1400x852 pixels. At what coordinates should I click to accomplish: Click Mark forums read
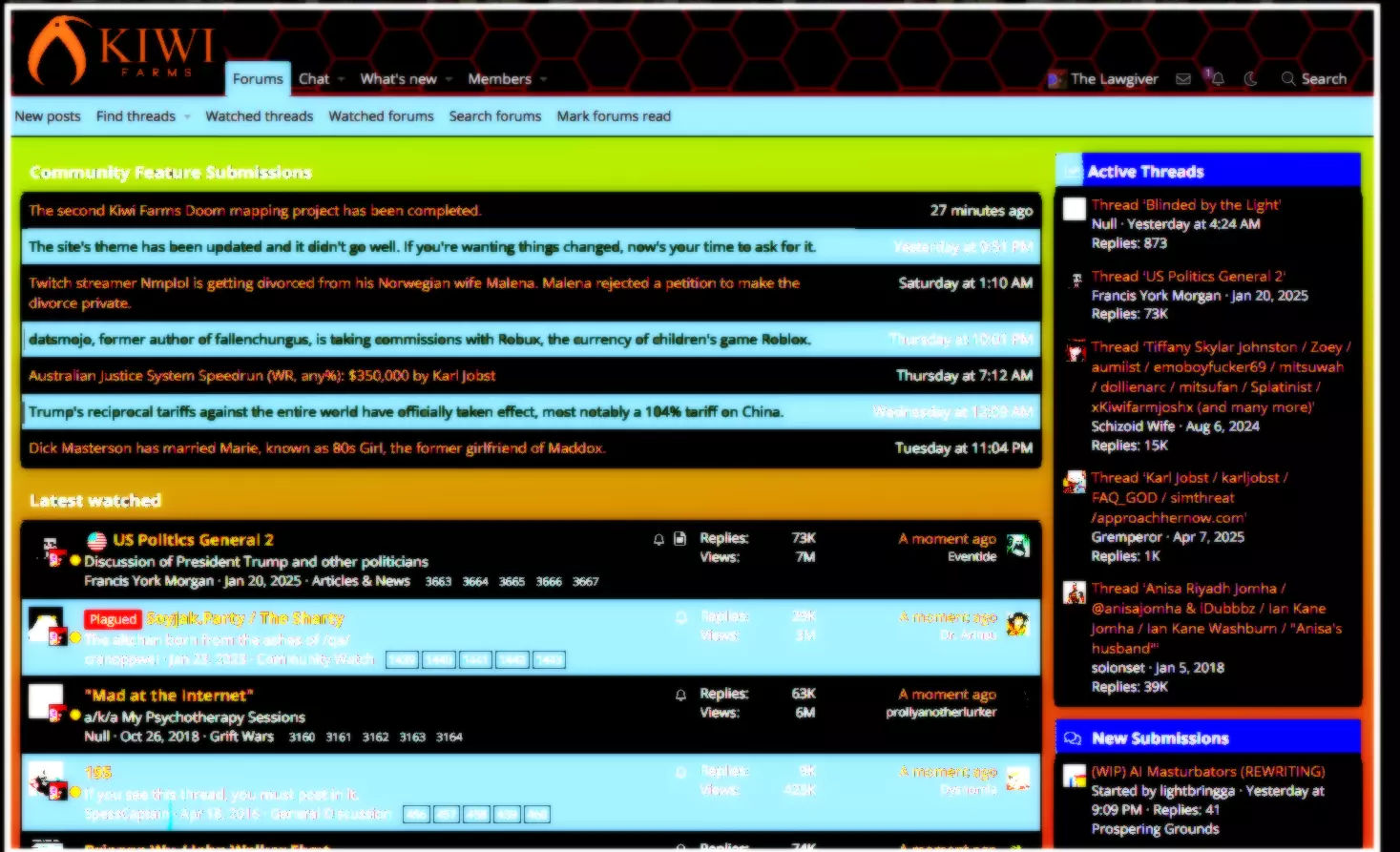coord(614,116)
